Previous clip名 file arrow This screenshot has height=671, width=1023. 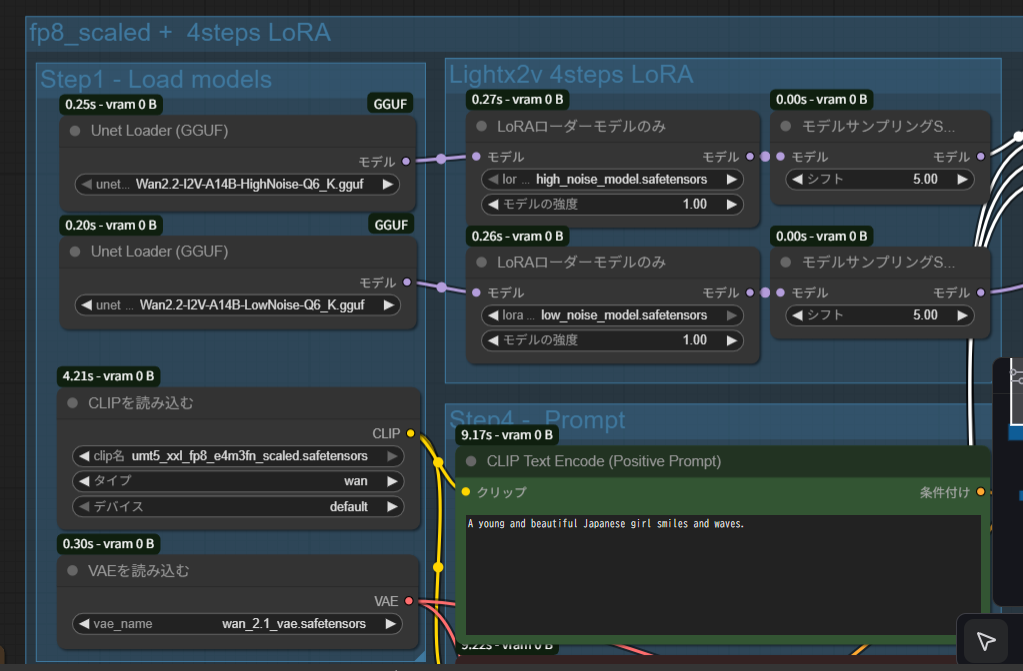pyautogui.click(x=84, y=456)
